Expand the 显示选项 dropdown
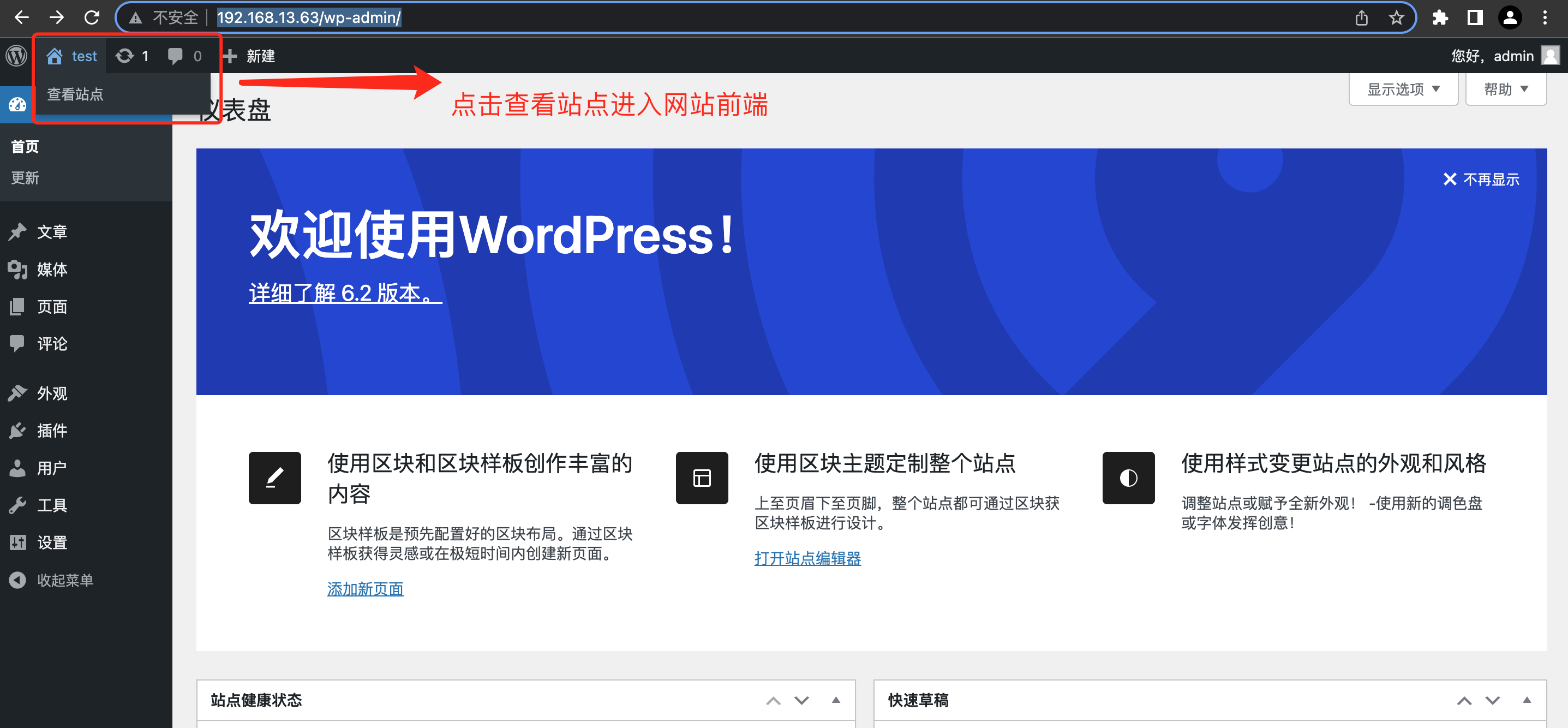The width and height of the screenshot is (1568, 728). (1403, 89)
